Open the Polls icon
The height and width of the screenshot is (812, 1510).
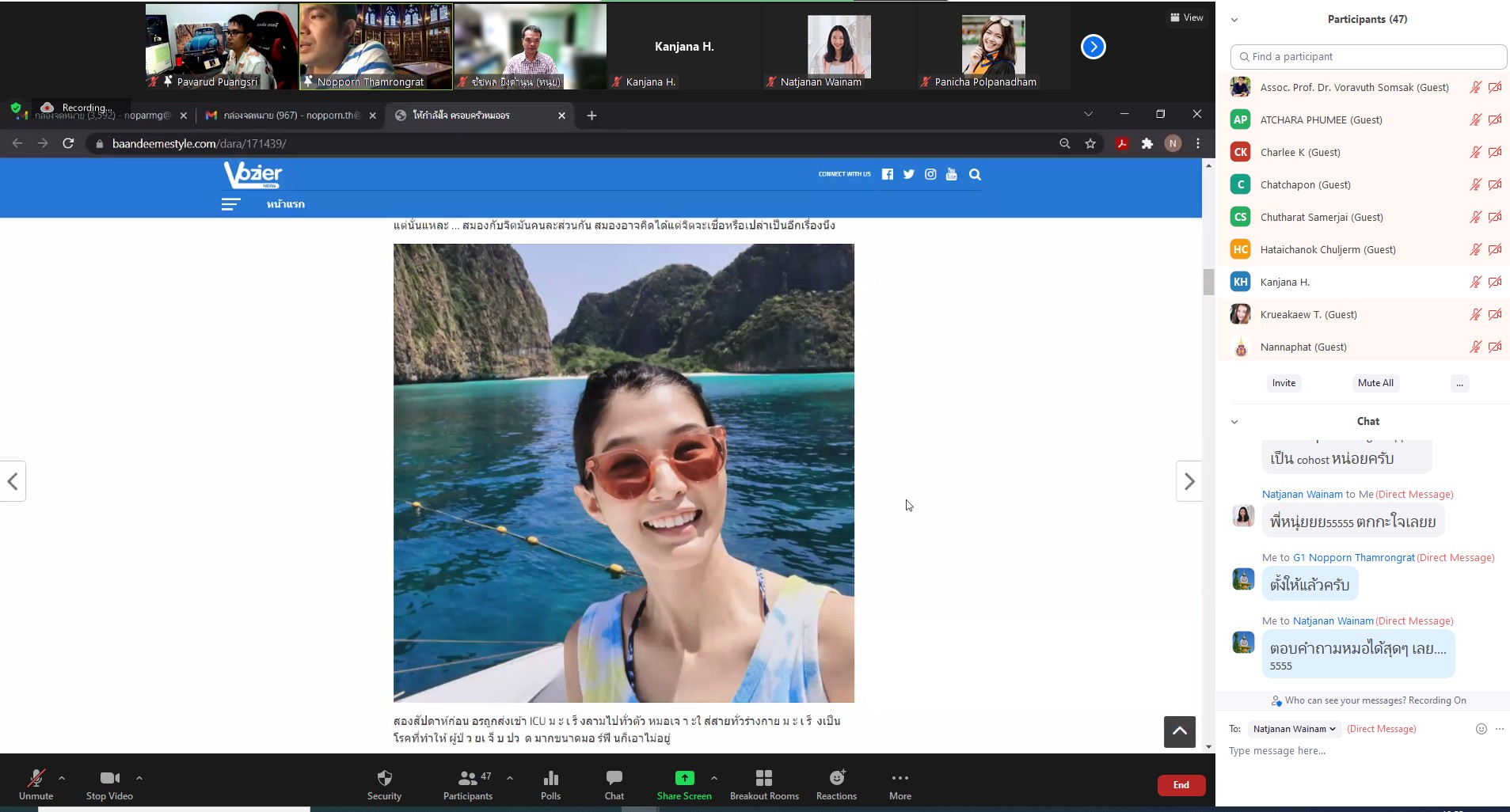point(550,779)
